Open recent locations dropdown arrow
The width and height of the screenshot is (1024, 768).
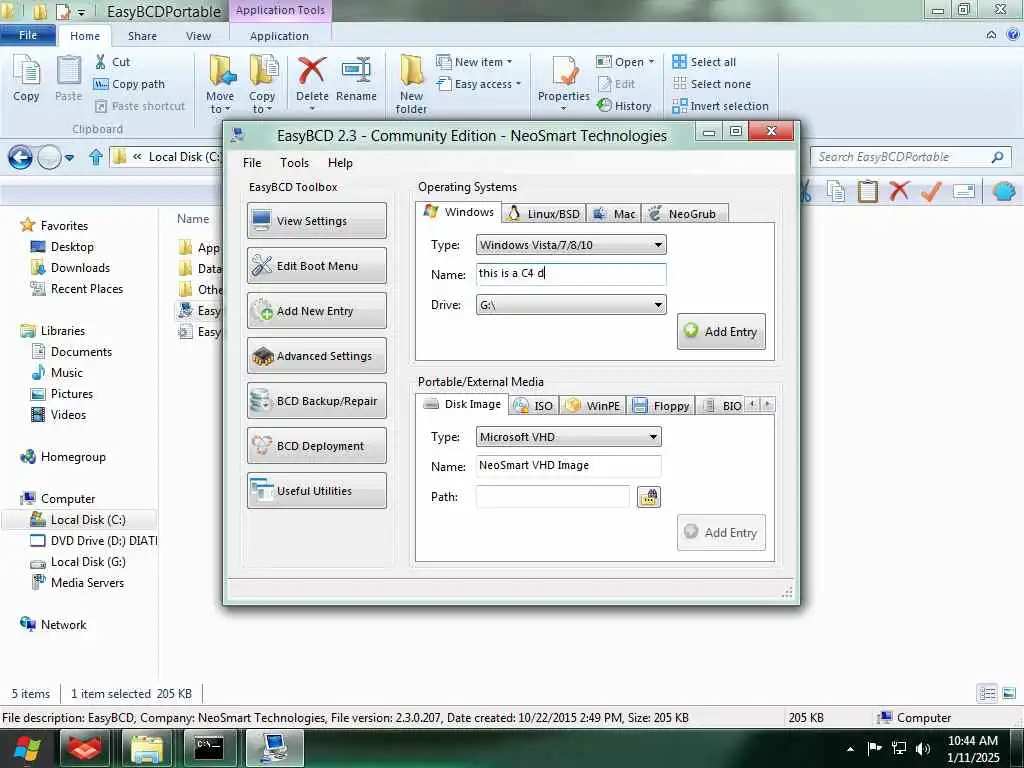click(x=69, y=157)
